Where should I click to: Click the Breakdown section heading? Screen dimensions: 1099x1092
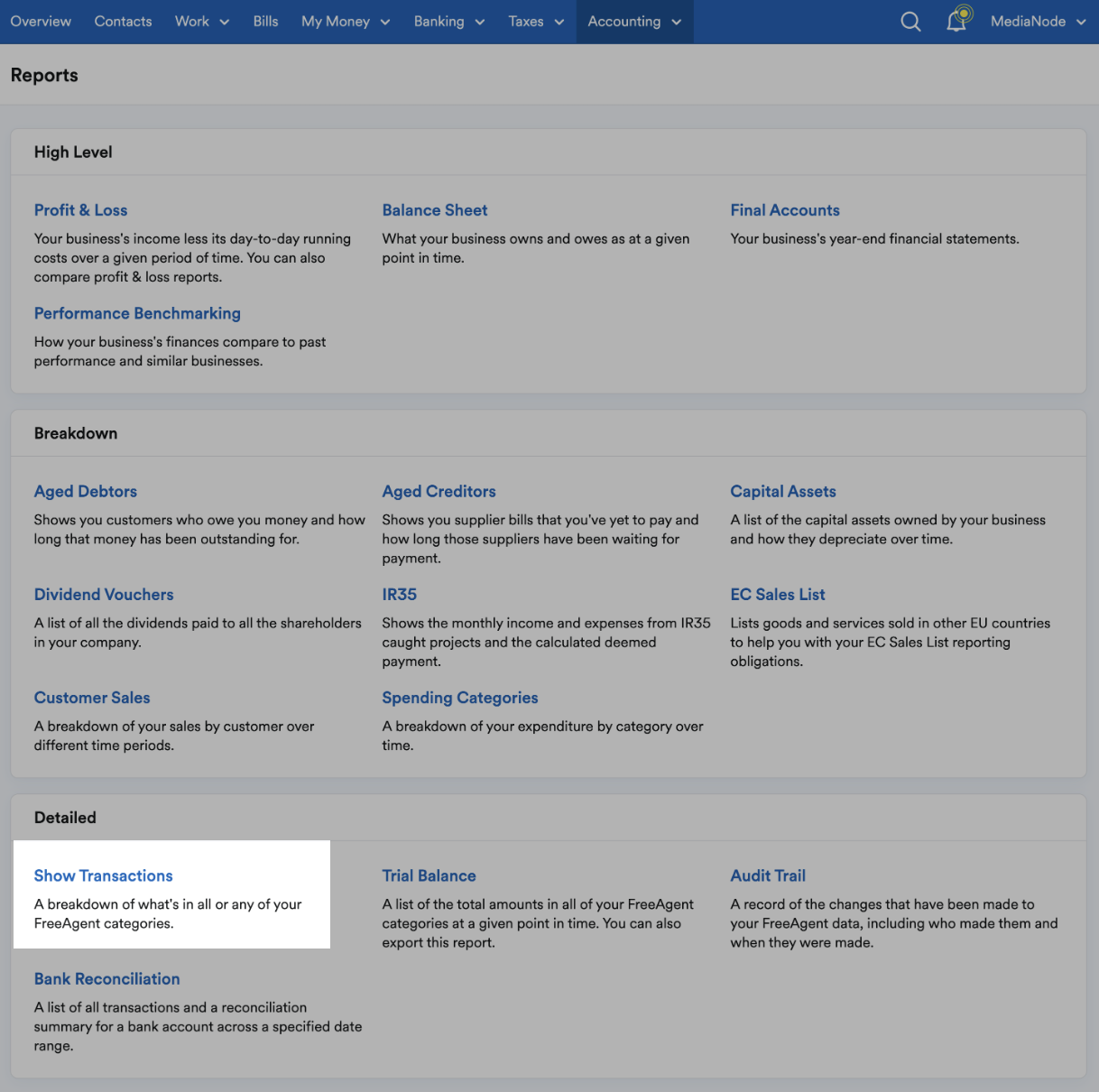click(76, 433)
